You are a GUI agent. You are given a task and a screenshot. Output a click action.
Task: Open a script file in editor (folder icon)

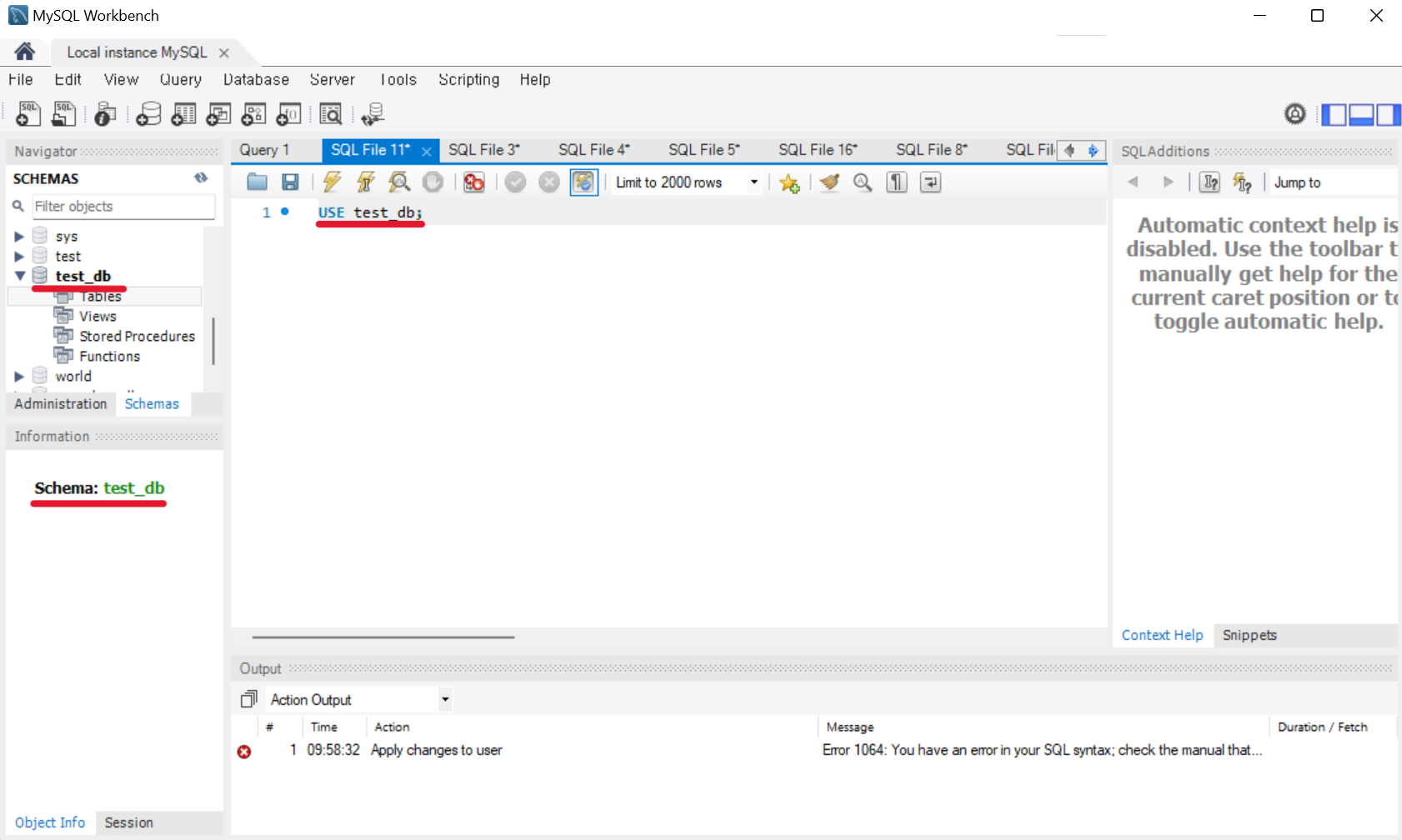[x=257, y=182]
